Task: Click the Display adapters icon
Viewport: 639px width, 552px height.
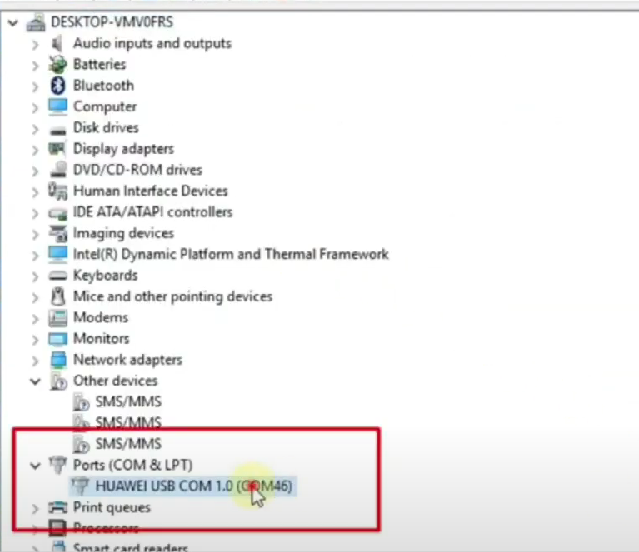Action: coord(57,149)
